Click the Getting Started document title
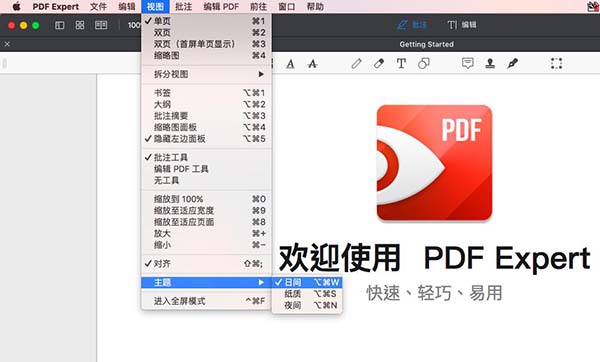 tap(427, 44)
